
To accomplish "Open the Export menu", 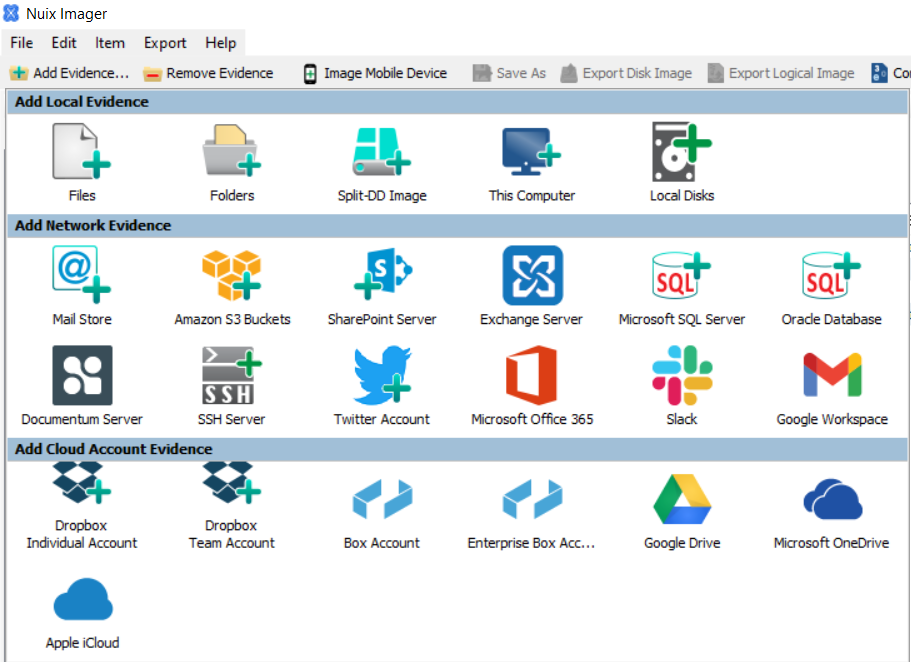I will (x=164, y=42).
